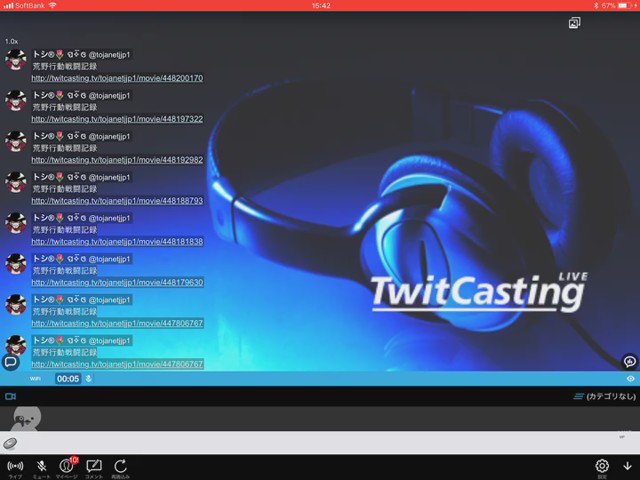
Task: Open the chat icon at lower right of video
Action: pyautogui.click(x=630, y=361)
